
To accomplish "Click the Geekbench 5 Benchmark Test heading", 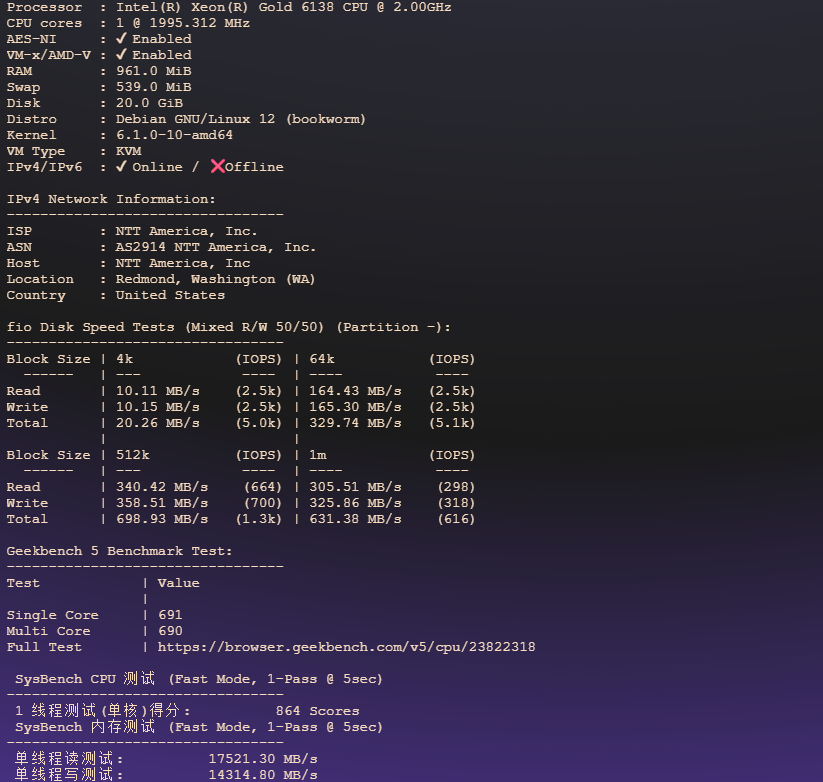I will [x=119, y=551].
